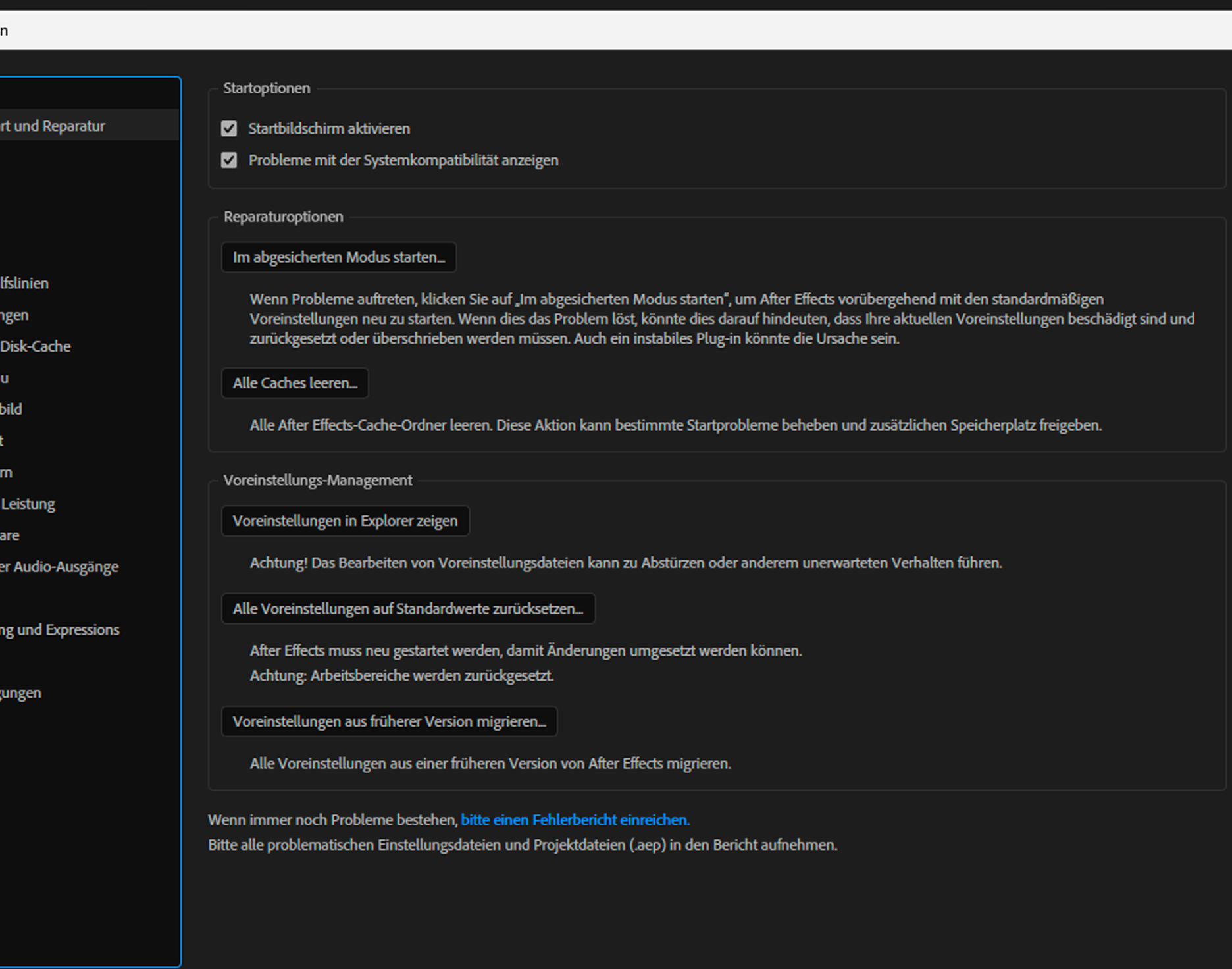Open Voreinstellungen in Explorer zeigen

345,521
